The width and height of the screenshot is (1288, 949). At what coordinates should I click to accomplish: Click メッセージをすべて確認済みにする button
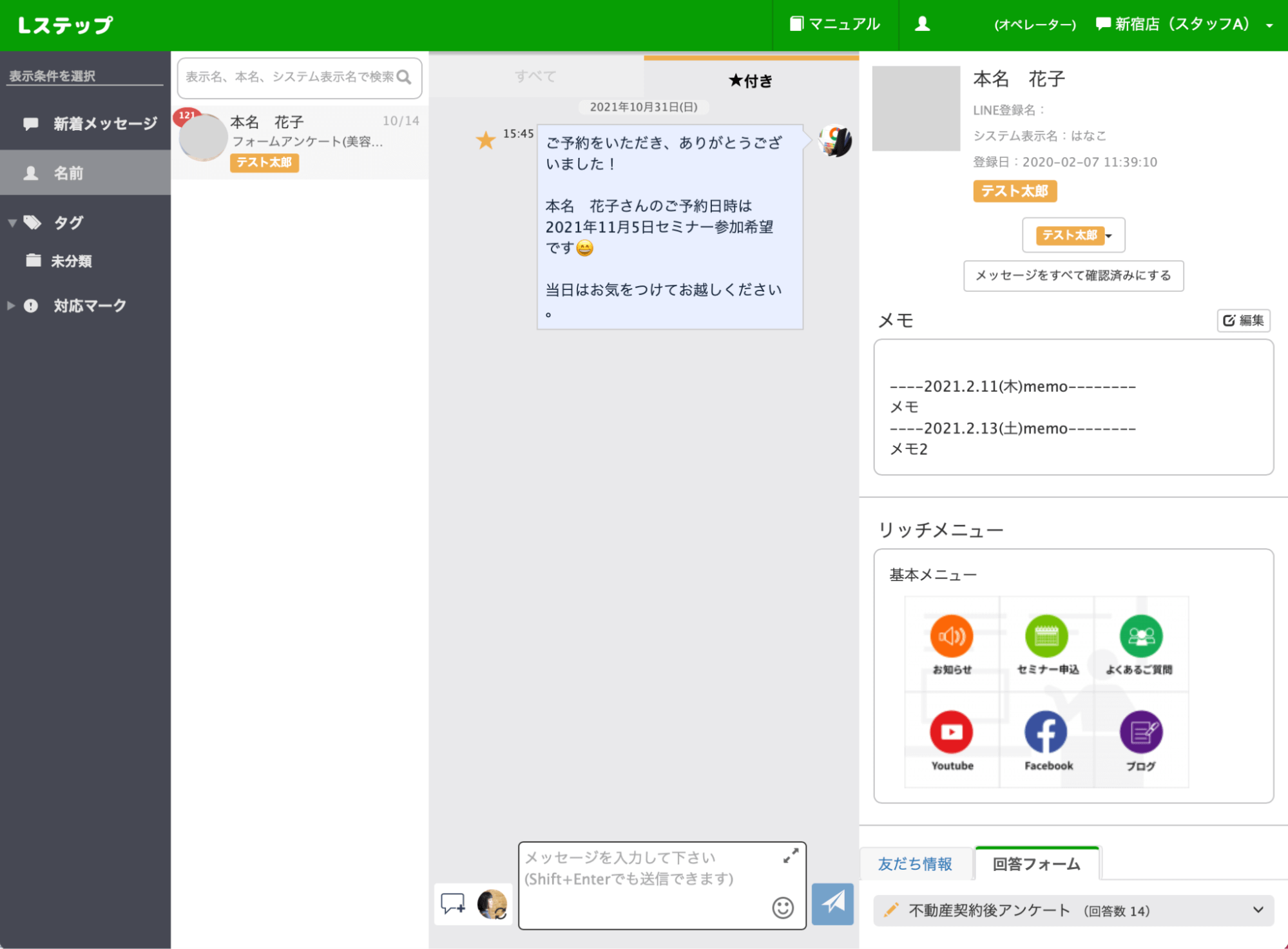coord(1073,276)
